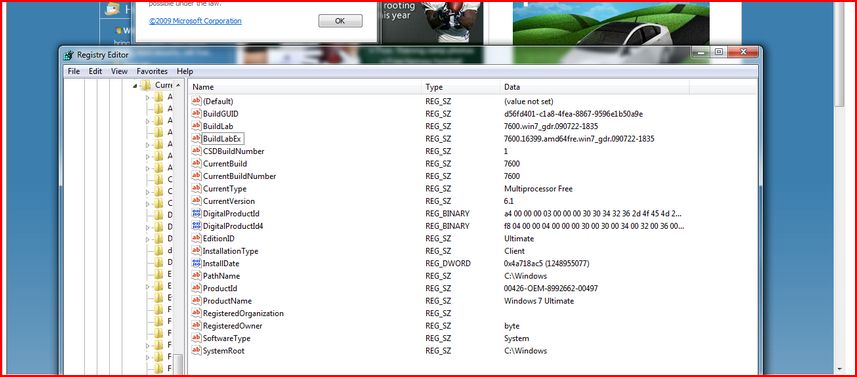857x377 pixels.
Task: Select the CurrentBuildNumber value icon
Action: tap(197, 176)
